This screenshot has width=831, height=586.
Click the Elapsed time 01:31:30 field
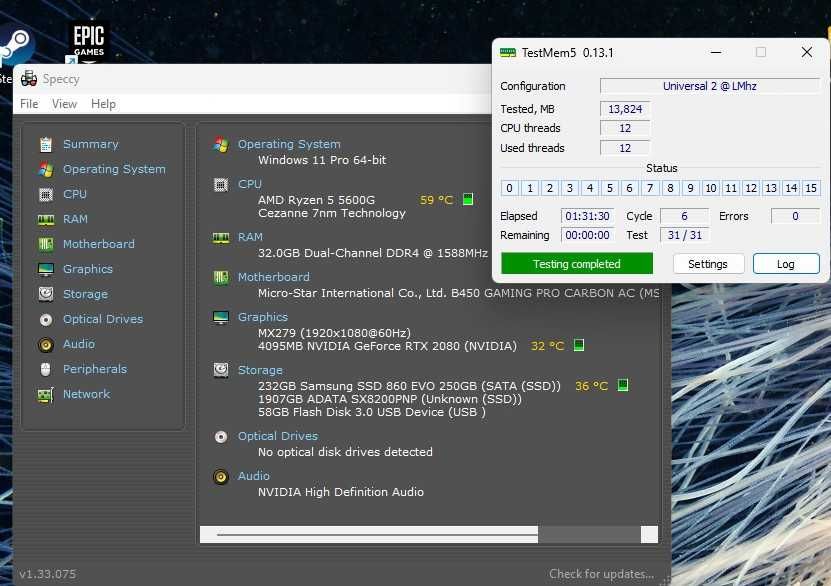pyautogui.click(x=587, y=216)
